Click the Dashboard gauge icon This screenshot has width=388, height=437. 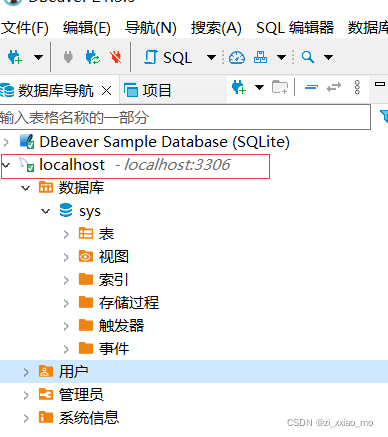[x=237, y=57]
